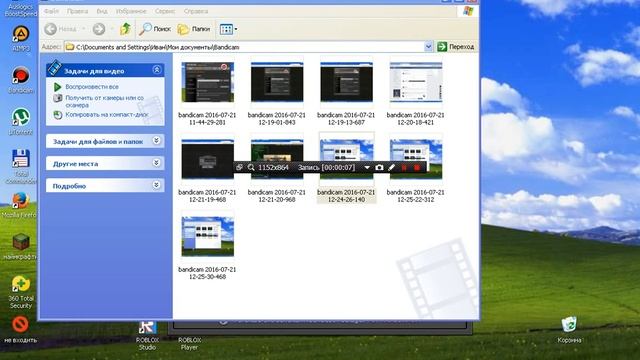Open uTorrent desktop shortcut
Screen dimensions: 640x360
[x=21, y=121]
